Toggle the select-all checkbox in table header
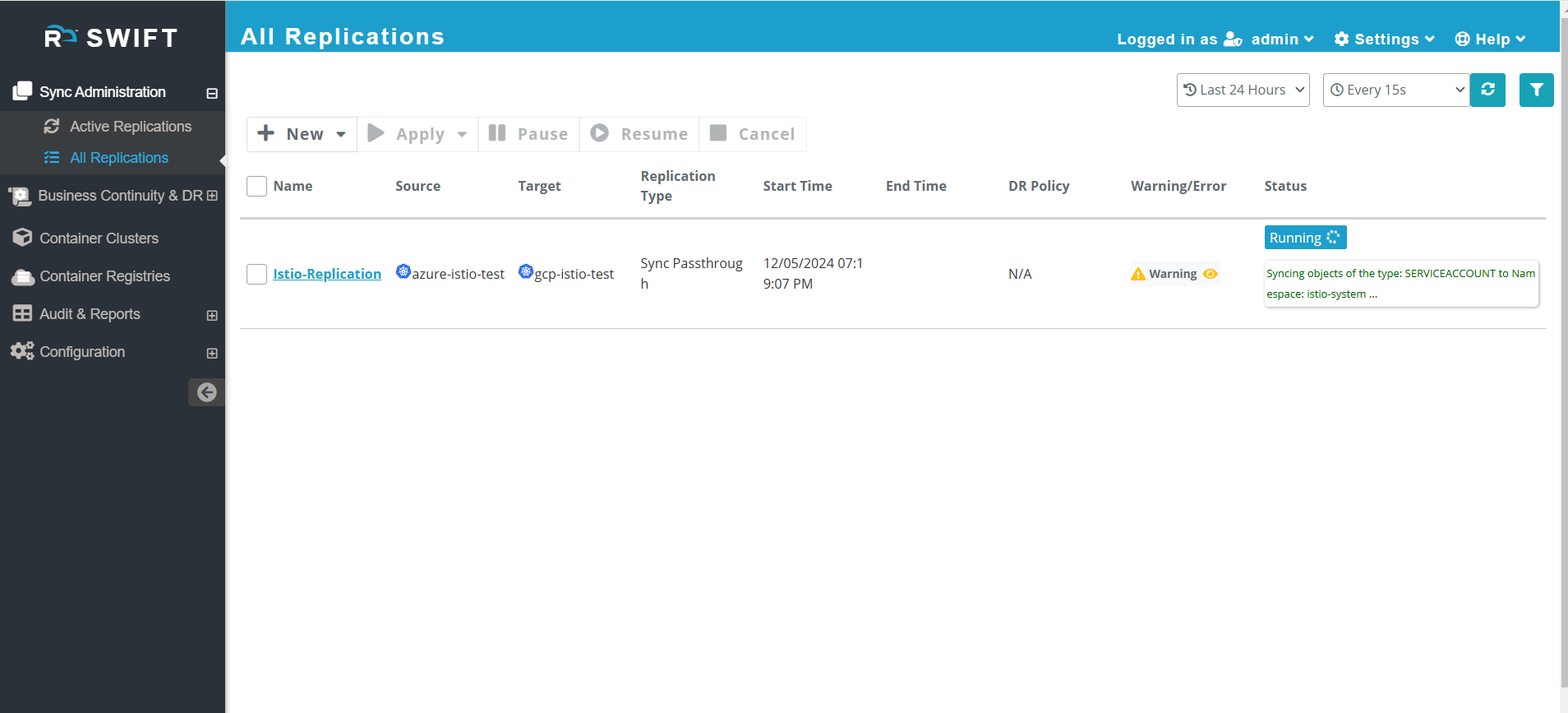Screen dimensions: 1568x713 [256, 186]
